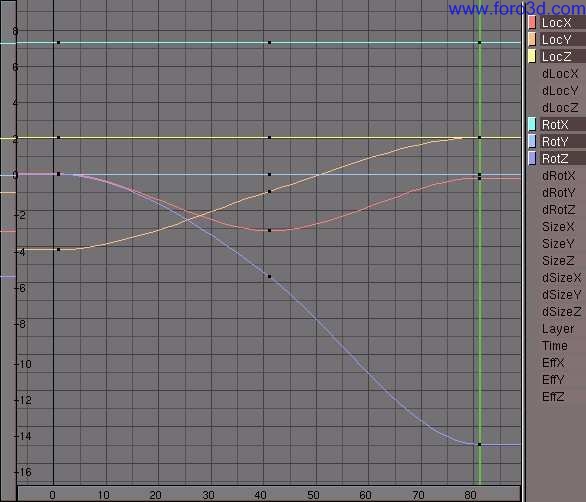Select RotZ end keyframe near -14
Viewport: 586px width, 502px height.
pos(479,444)
